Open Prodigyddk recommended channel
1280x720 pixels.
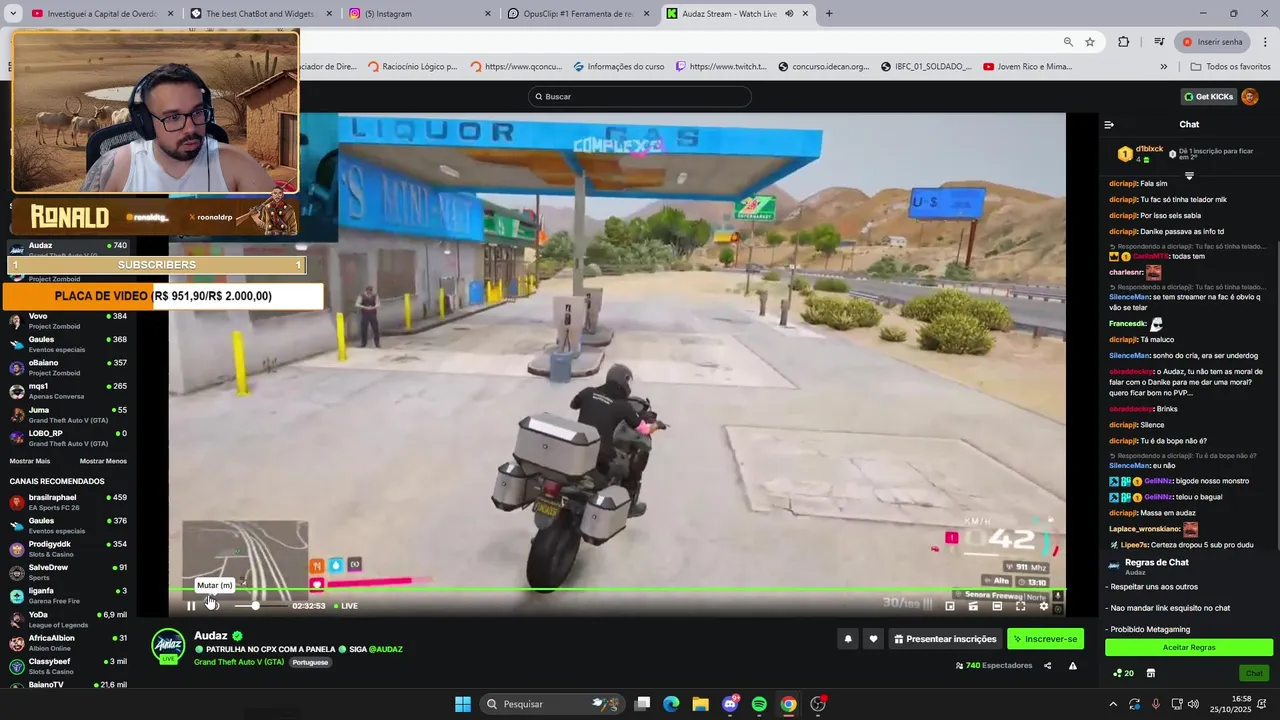[68, 549]
